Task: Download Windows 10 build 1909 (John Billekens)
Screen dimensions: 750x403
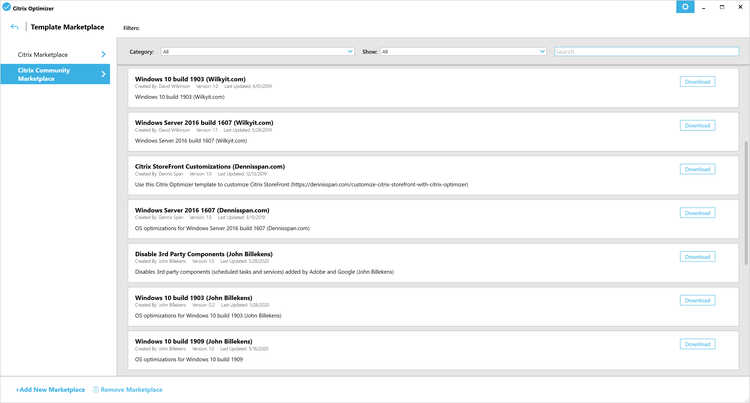Action: tap(697, 344)
